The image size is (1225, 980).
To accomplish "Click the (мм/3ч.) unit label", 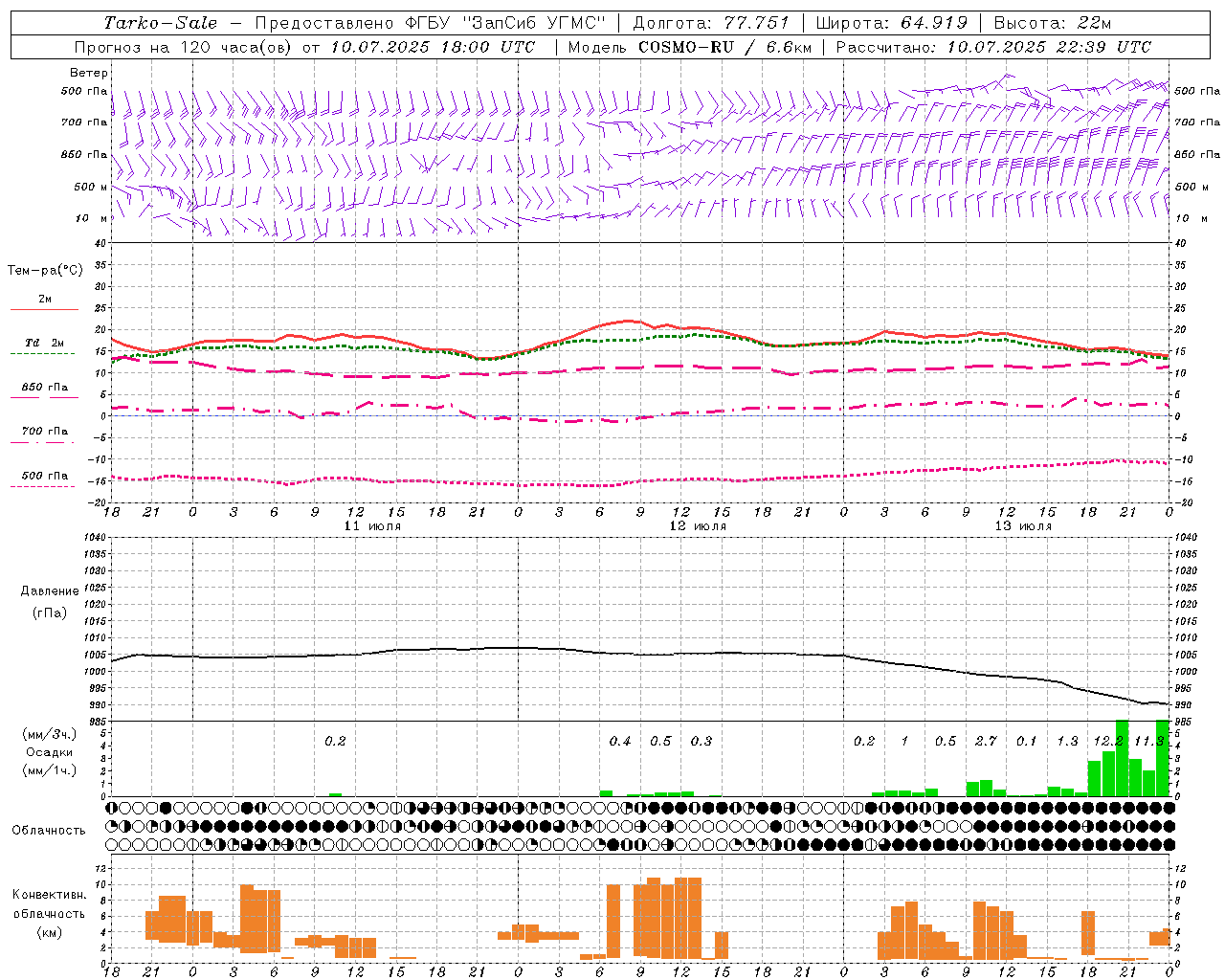I will pyautogui.click(x=49, y=734).
